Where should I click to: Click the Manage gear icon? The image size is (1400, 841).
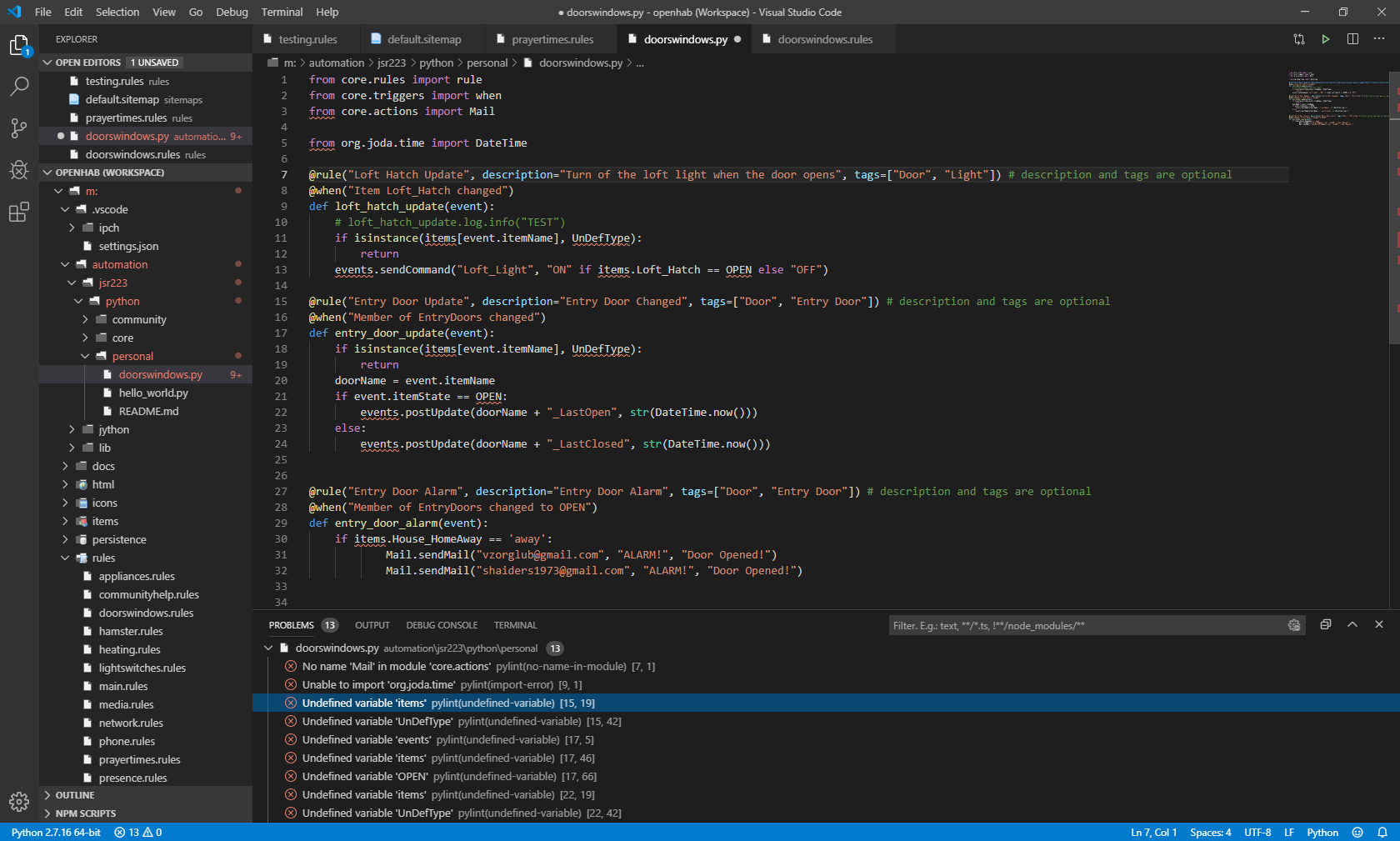point(18,802)
